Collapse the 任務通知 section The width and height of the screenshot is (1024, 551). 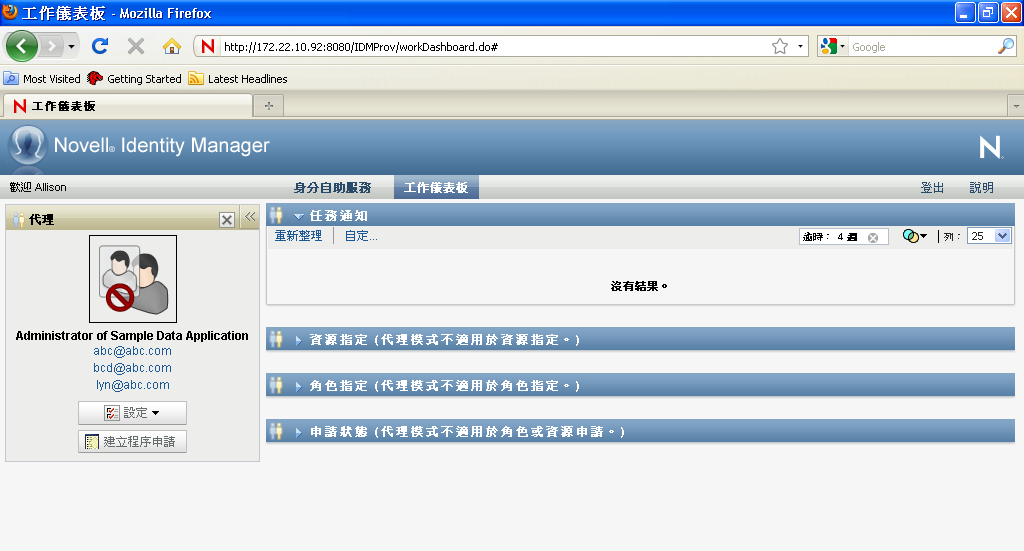298,216
